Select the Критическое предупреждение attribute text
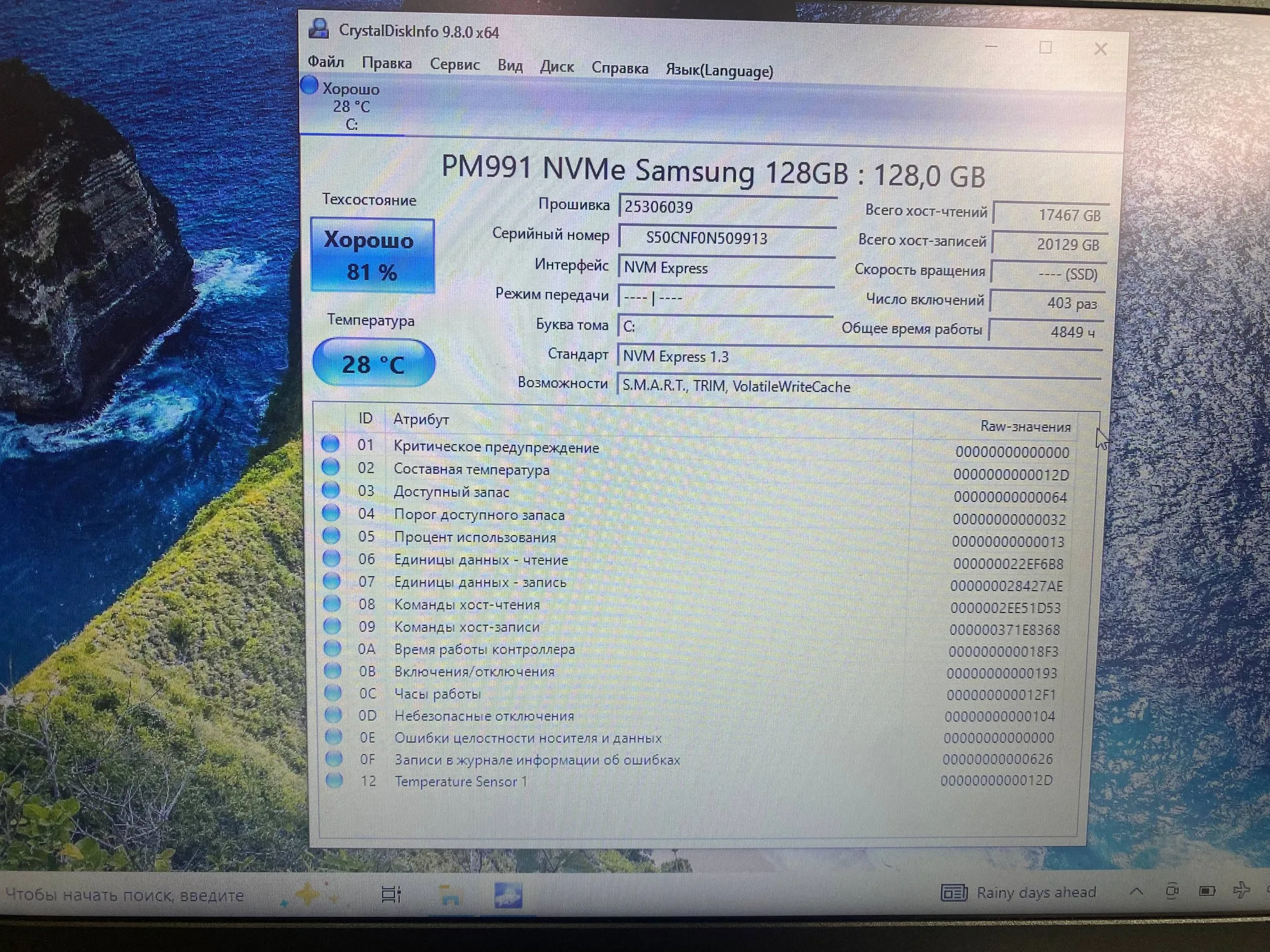This screenshot has width=1270, height=952. click(x=496, y=447)
